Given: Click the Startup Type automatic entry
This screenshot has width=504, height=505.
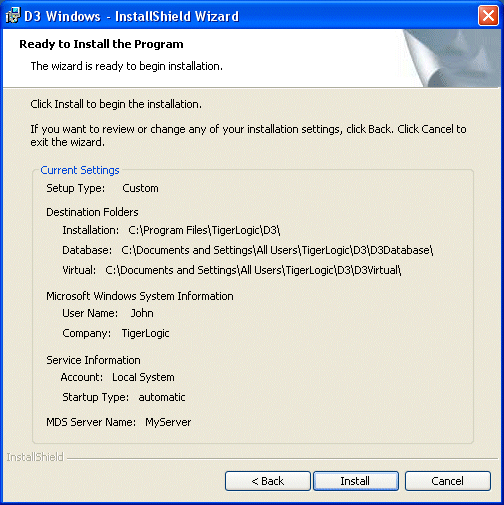Looking at the screenshot, I should click(x=124, y=397).
